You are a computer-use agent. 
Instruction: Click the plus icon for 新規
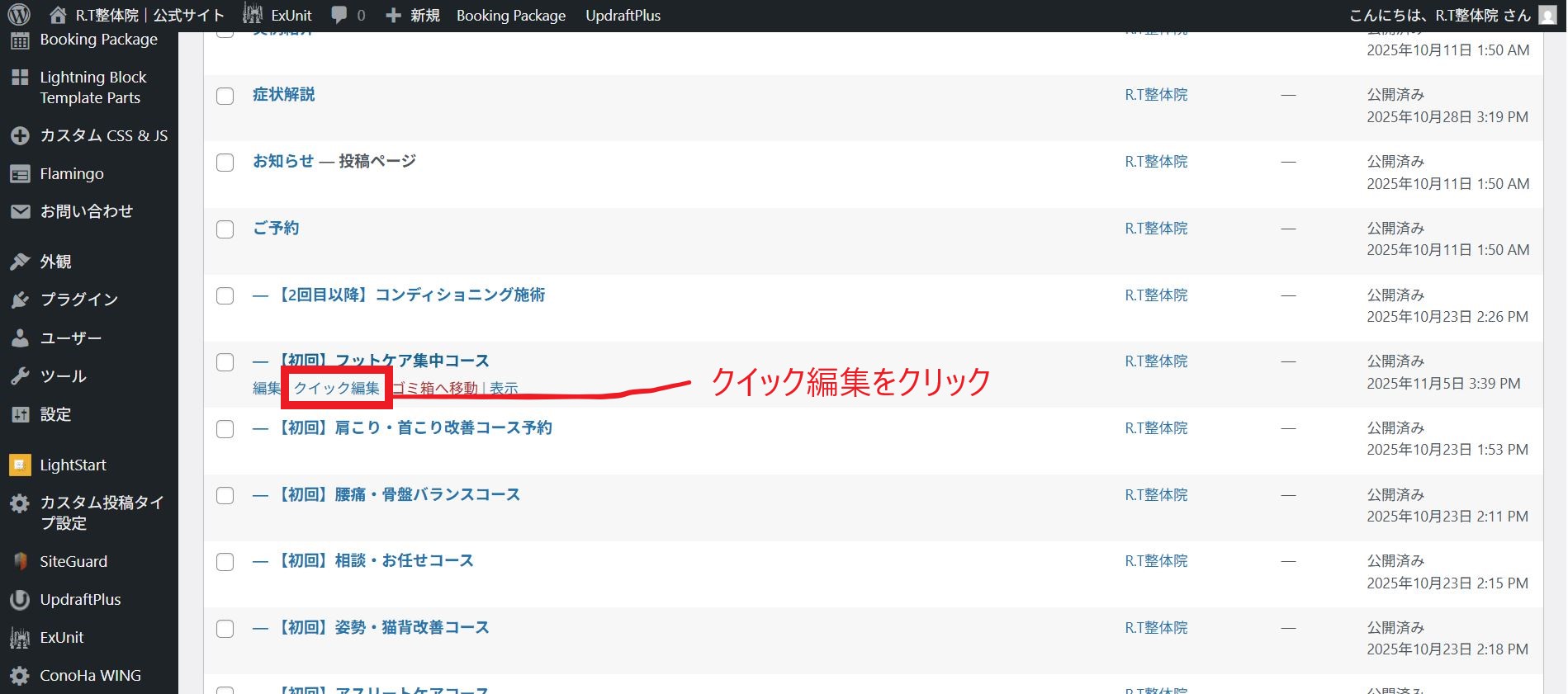(x=394, y=15)
